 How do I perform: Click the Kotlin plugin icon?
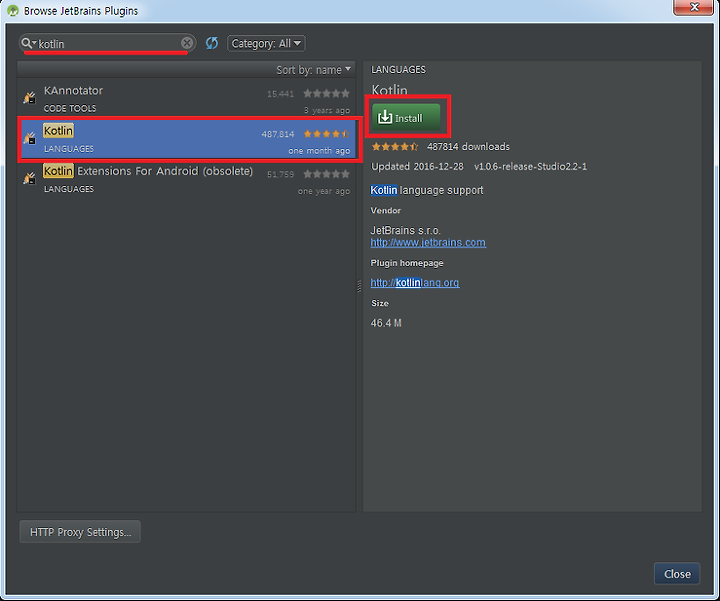click(x=29, y=137)
